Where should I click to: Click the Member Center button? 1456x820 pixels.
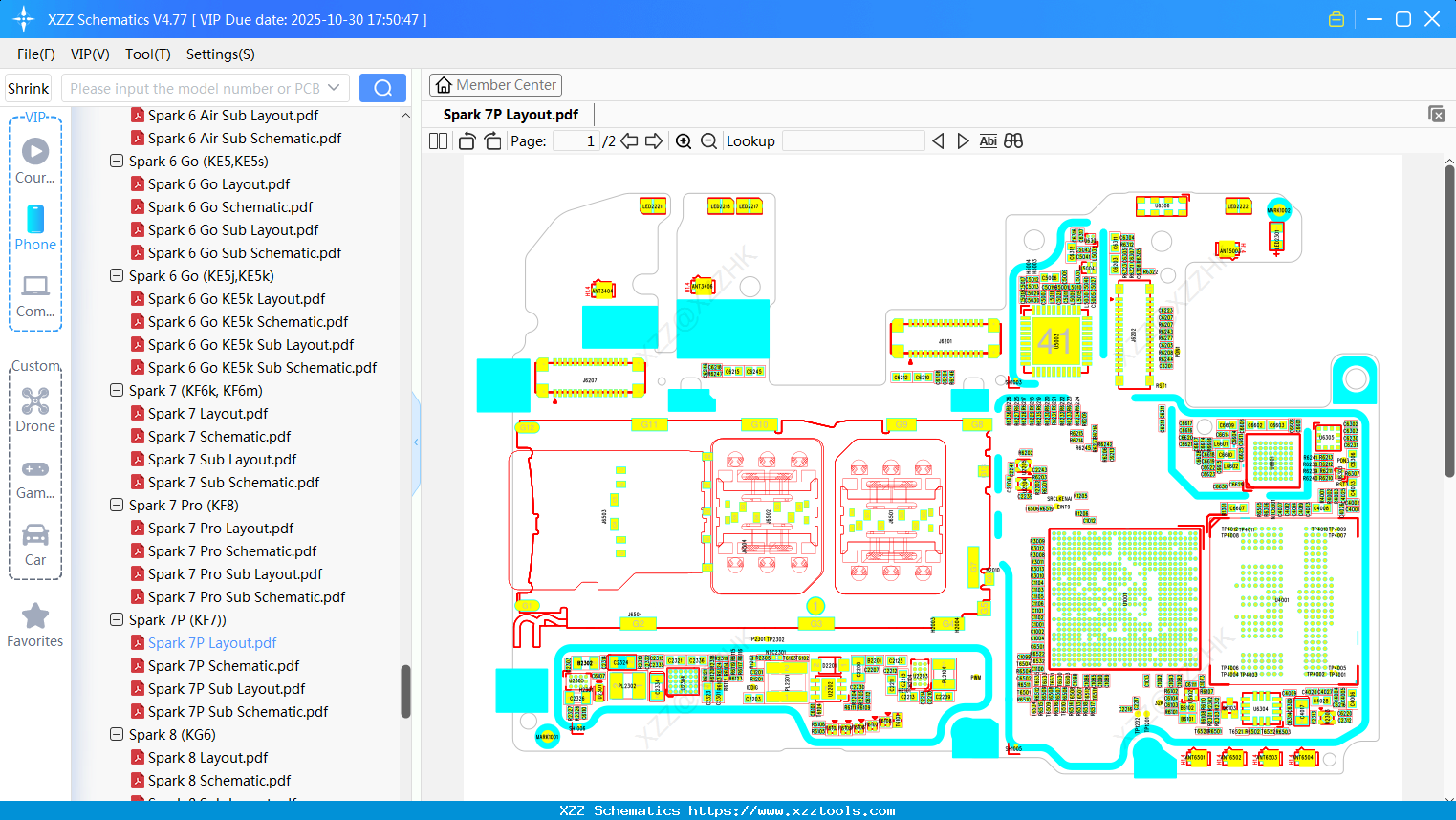click(x=495, y=84)
